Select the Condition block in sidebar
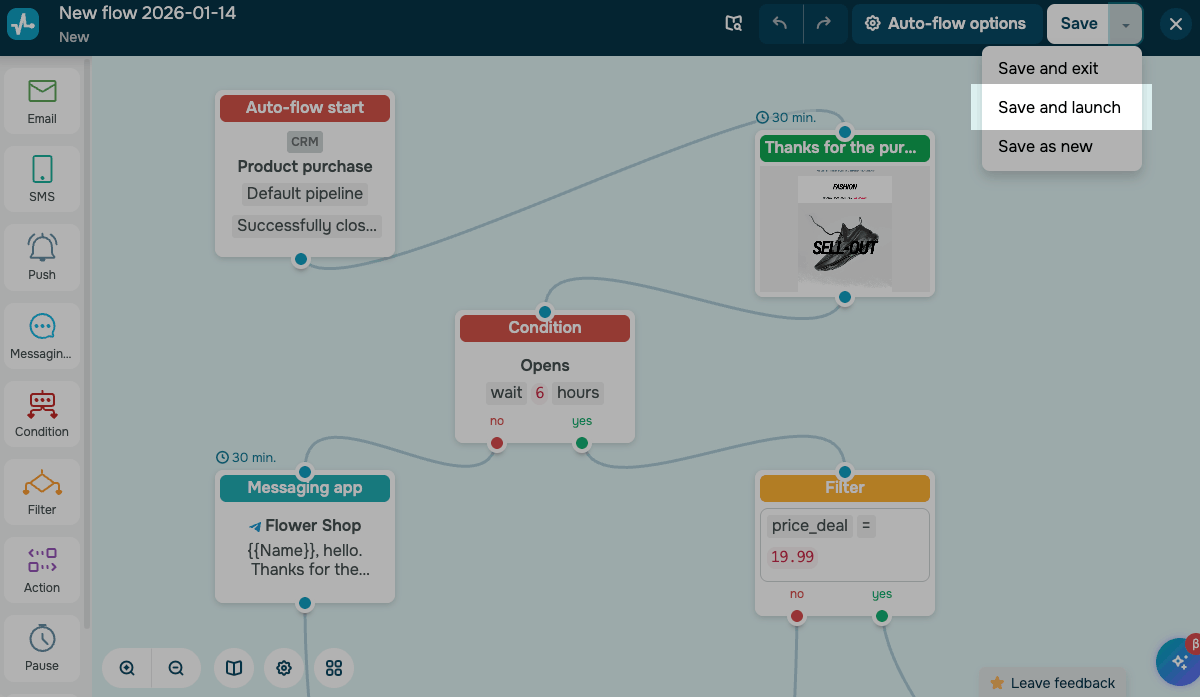This screenshot has width=1200, height=697. tap(42, 413)
